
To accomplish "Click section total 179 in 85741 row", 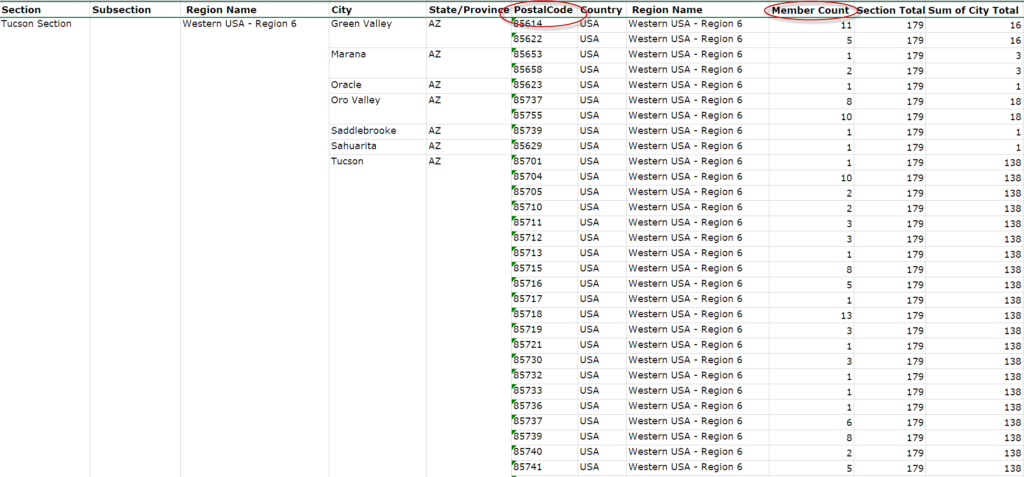I will pos(914,469).
